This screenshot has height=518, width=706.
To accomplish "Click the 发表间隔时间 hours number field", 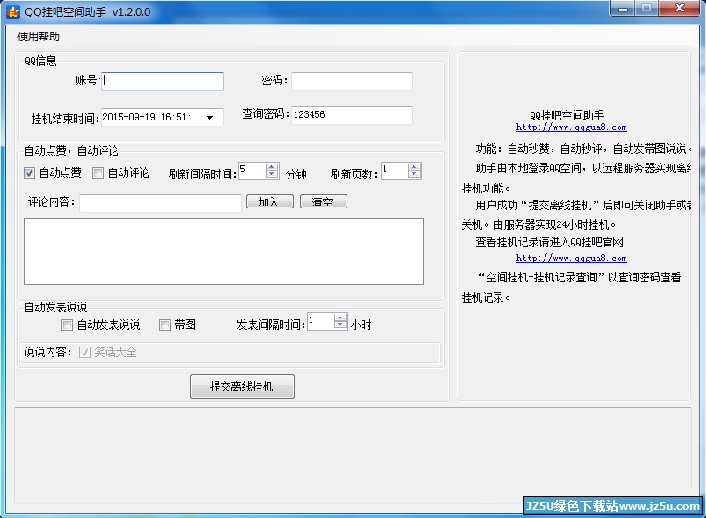I will pos(321,322).
